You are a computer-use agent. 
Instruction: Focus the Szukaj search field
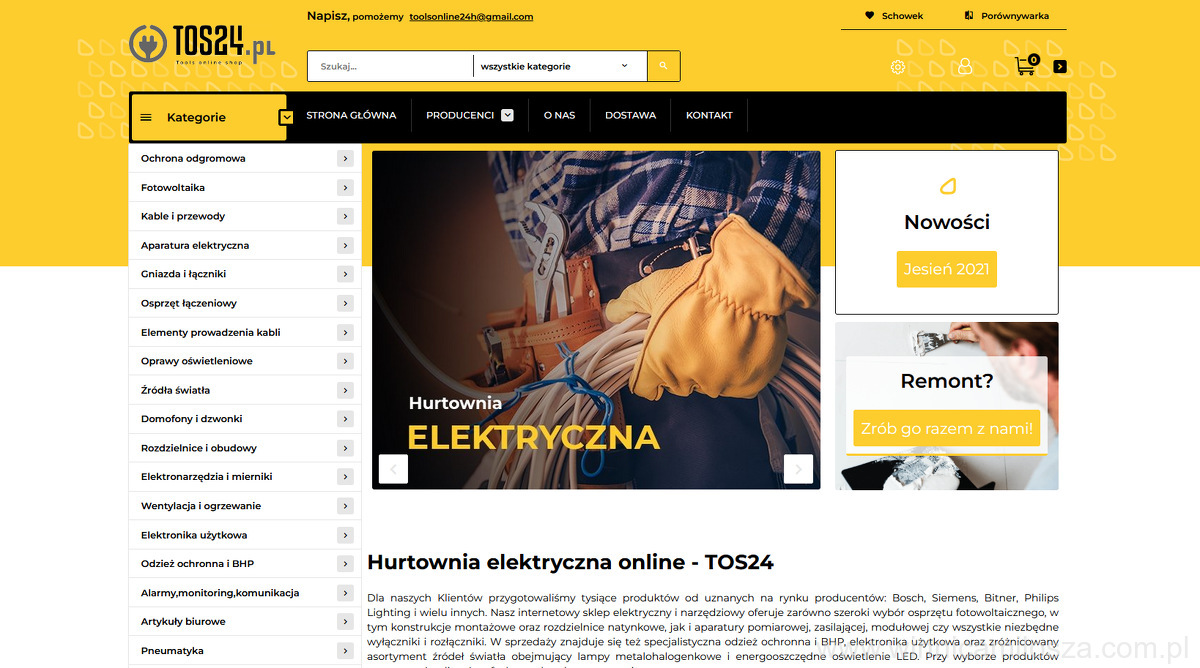click(390, 66)
